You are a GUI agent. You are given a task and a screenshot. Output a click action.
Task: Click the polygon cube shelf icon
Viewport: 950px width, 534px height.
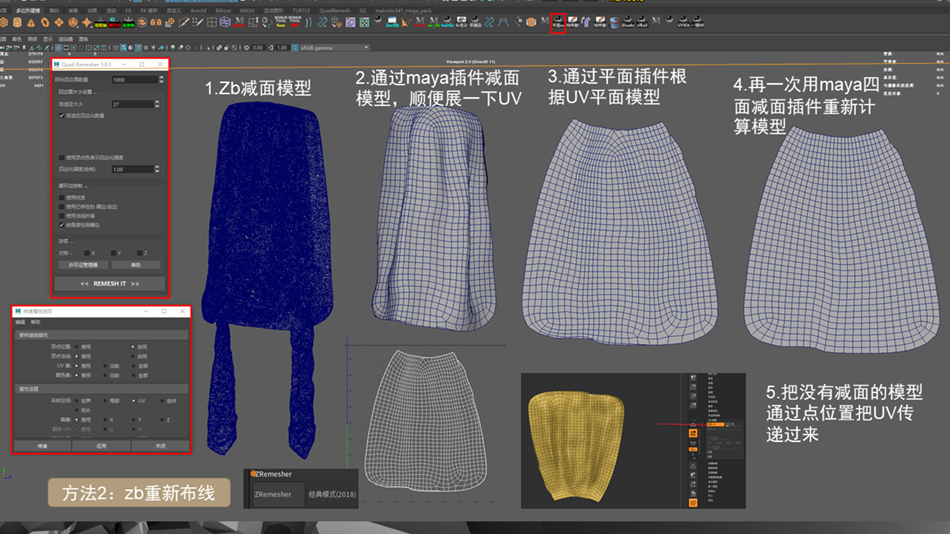[4, 22]
